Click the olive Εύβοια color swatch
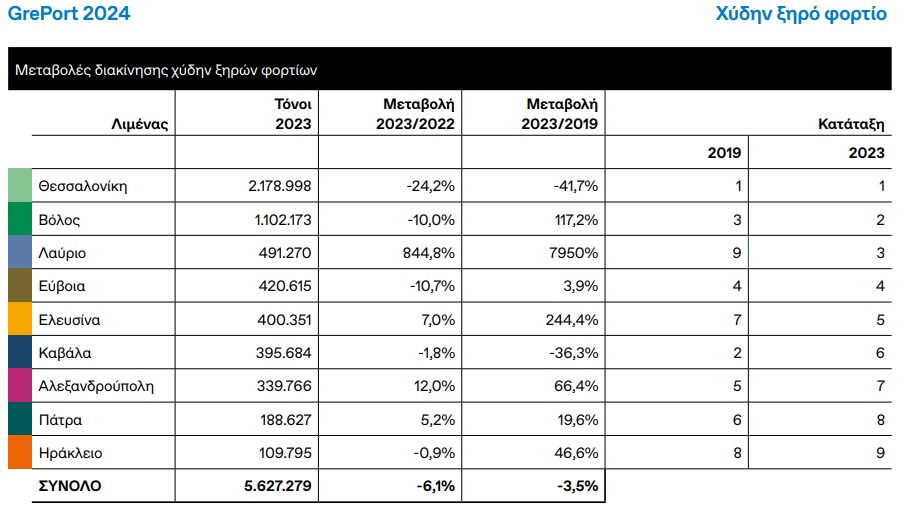914x525 pixels. pos(20,286)
